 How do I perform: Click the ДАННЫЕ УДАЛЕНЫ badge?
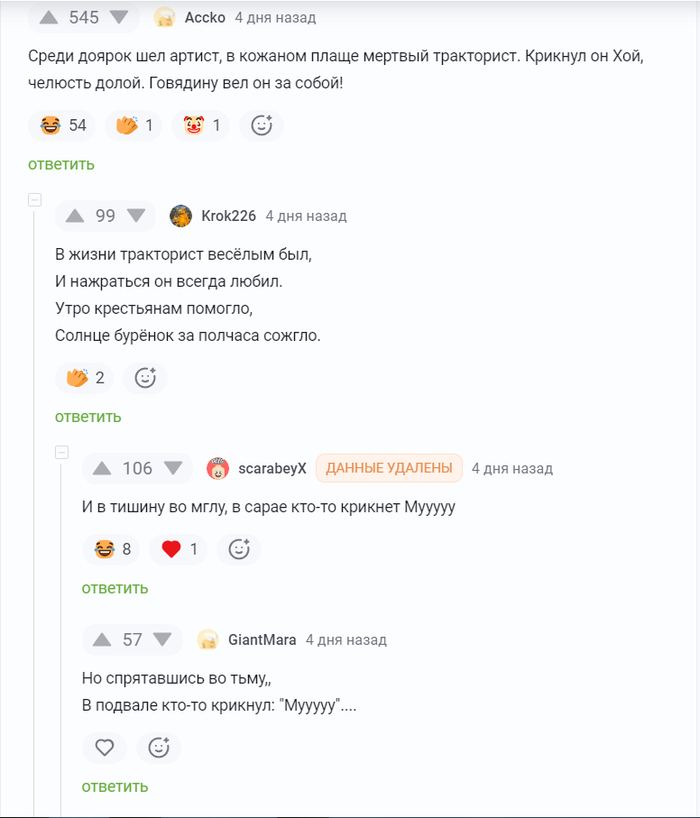click(x=389, y=468)
